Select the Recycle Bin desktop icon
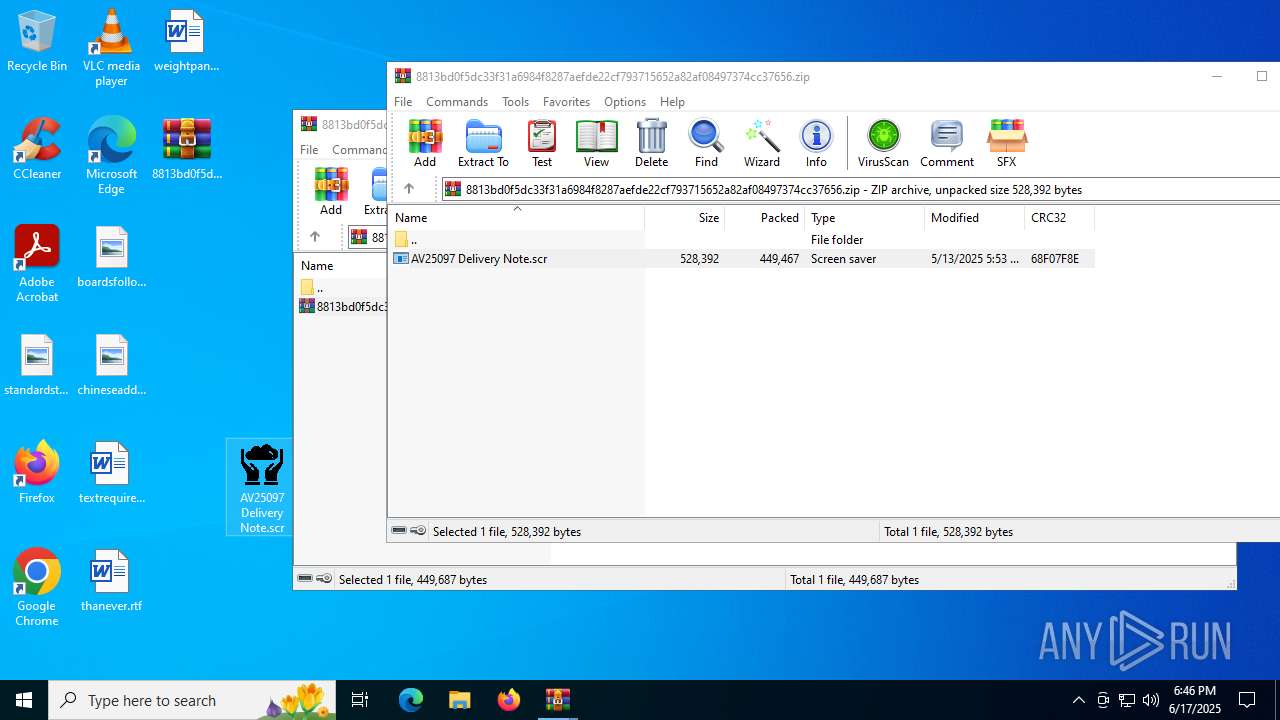 [37, 41]
